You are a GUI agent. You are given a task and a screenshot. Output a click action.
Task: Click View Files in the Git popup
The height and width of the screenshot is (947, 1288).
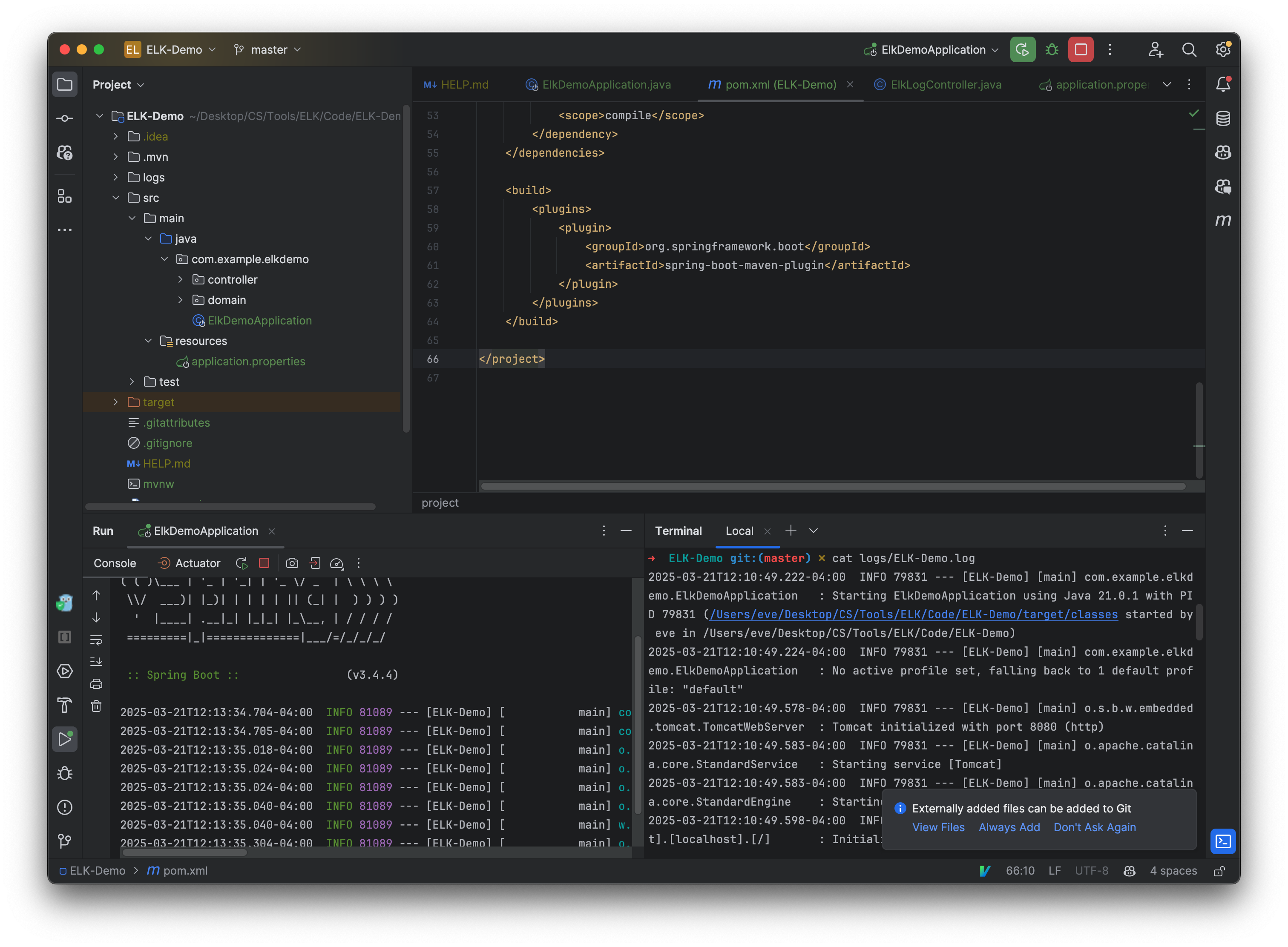point(938,827)
